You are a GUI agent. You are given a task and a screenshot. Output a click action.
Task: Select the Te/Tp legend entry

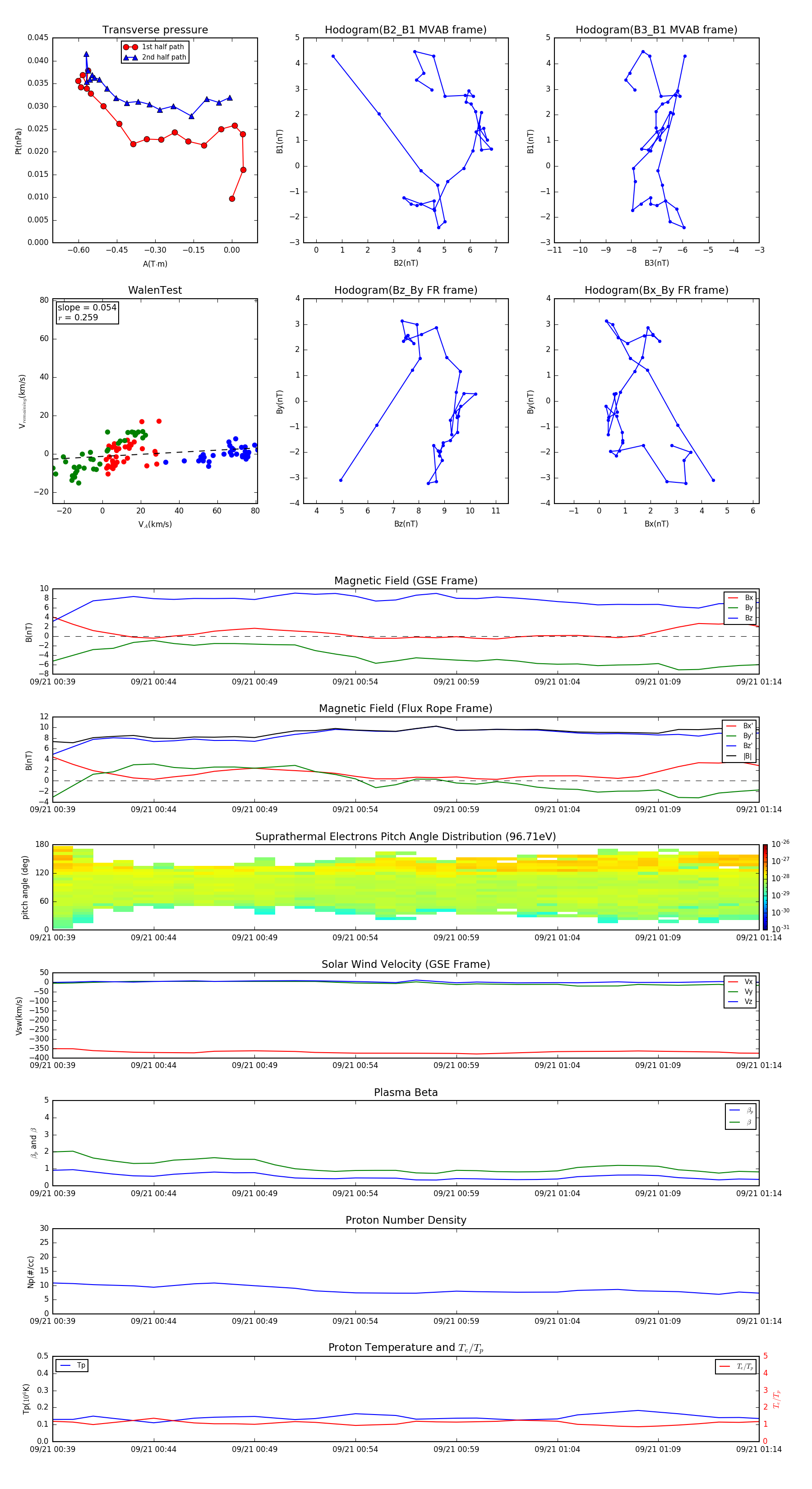(736, 1366)
